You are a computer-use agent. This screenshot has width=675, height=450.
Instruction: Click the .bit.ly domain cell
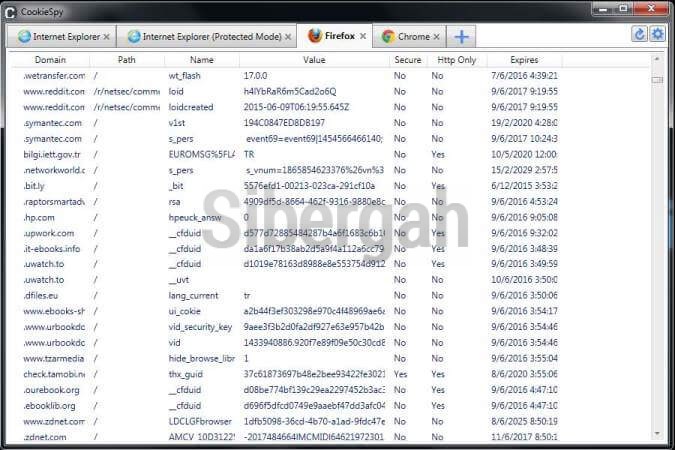(34, 186)
